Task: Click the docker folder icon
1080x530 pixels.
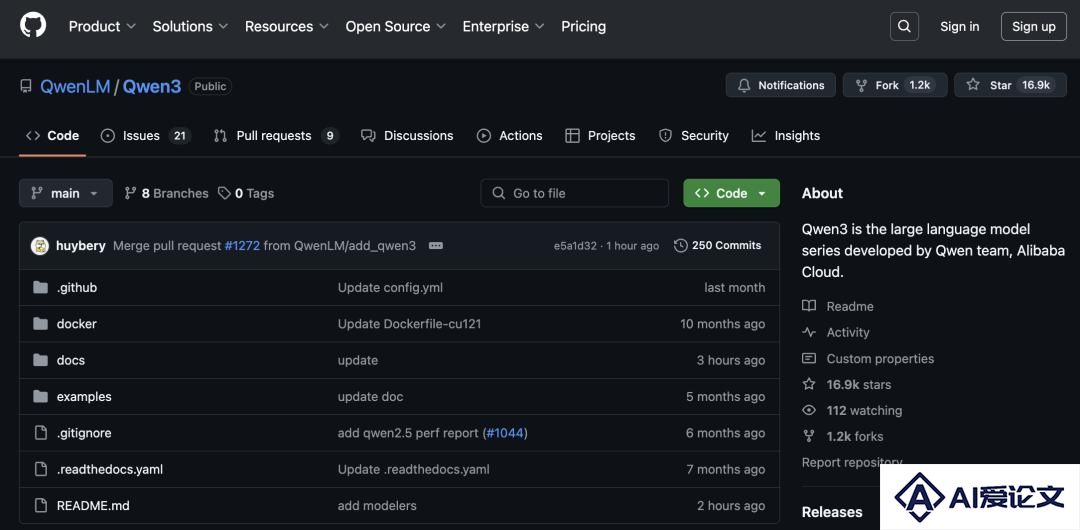Action: pyautogui.click(x=41, y=324)
